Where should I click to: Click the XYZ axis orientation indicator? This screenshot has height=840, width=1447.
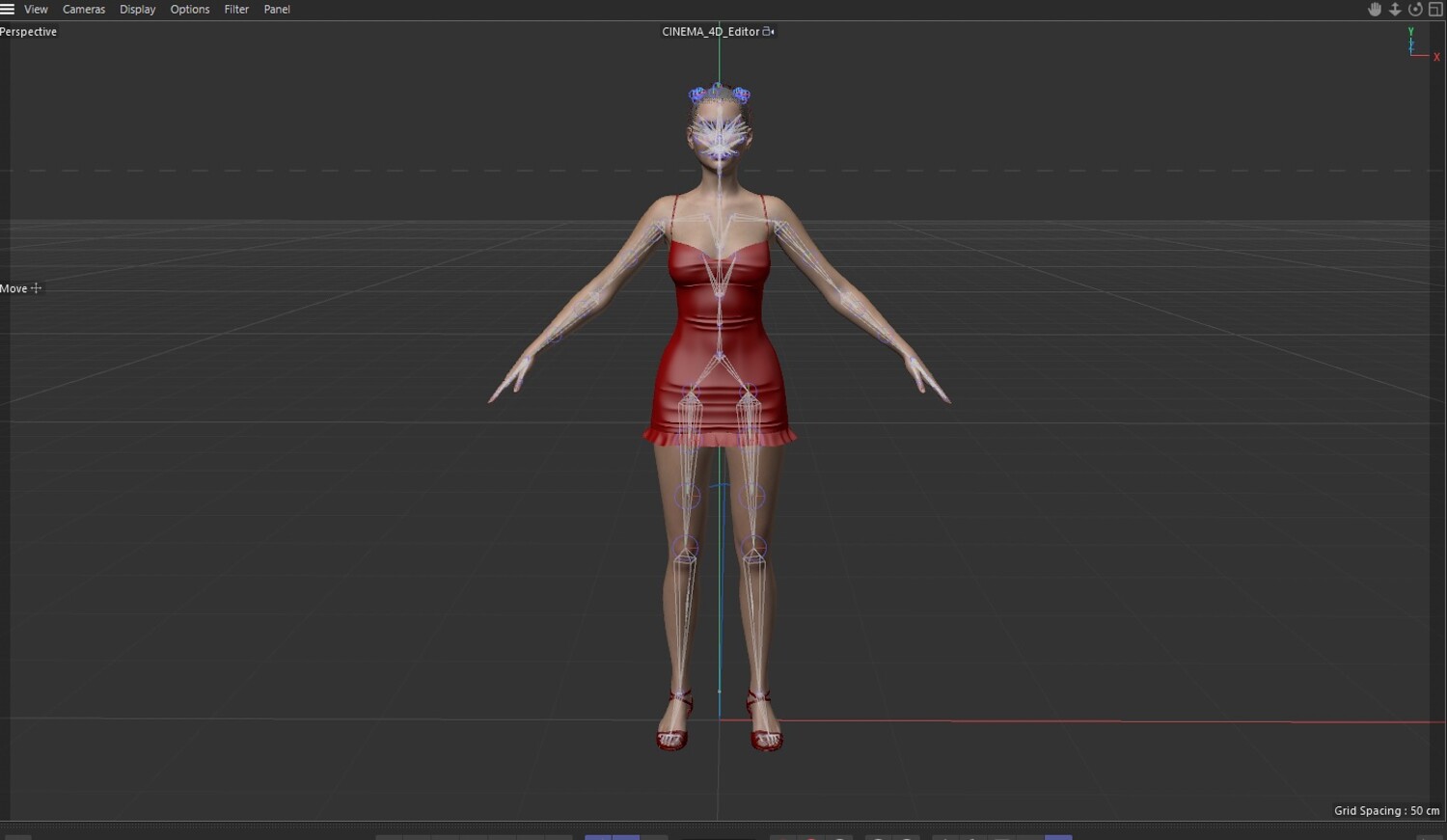coord(1422,44)
